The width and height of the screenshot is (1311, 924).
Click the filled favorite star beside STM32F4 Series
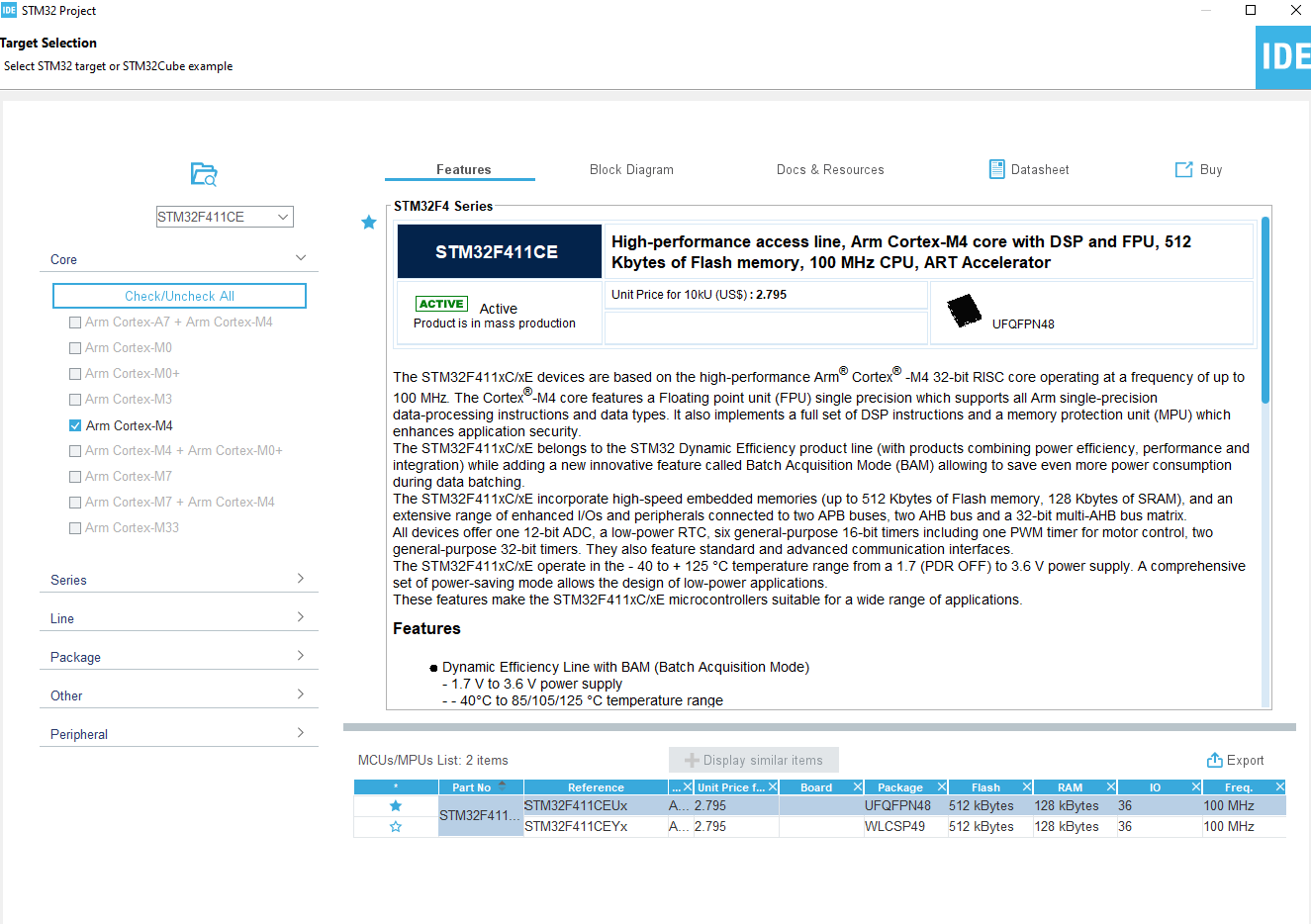point(369,222)
